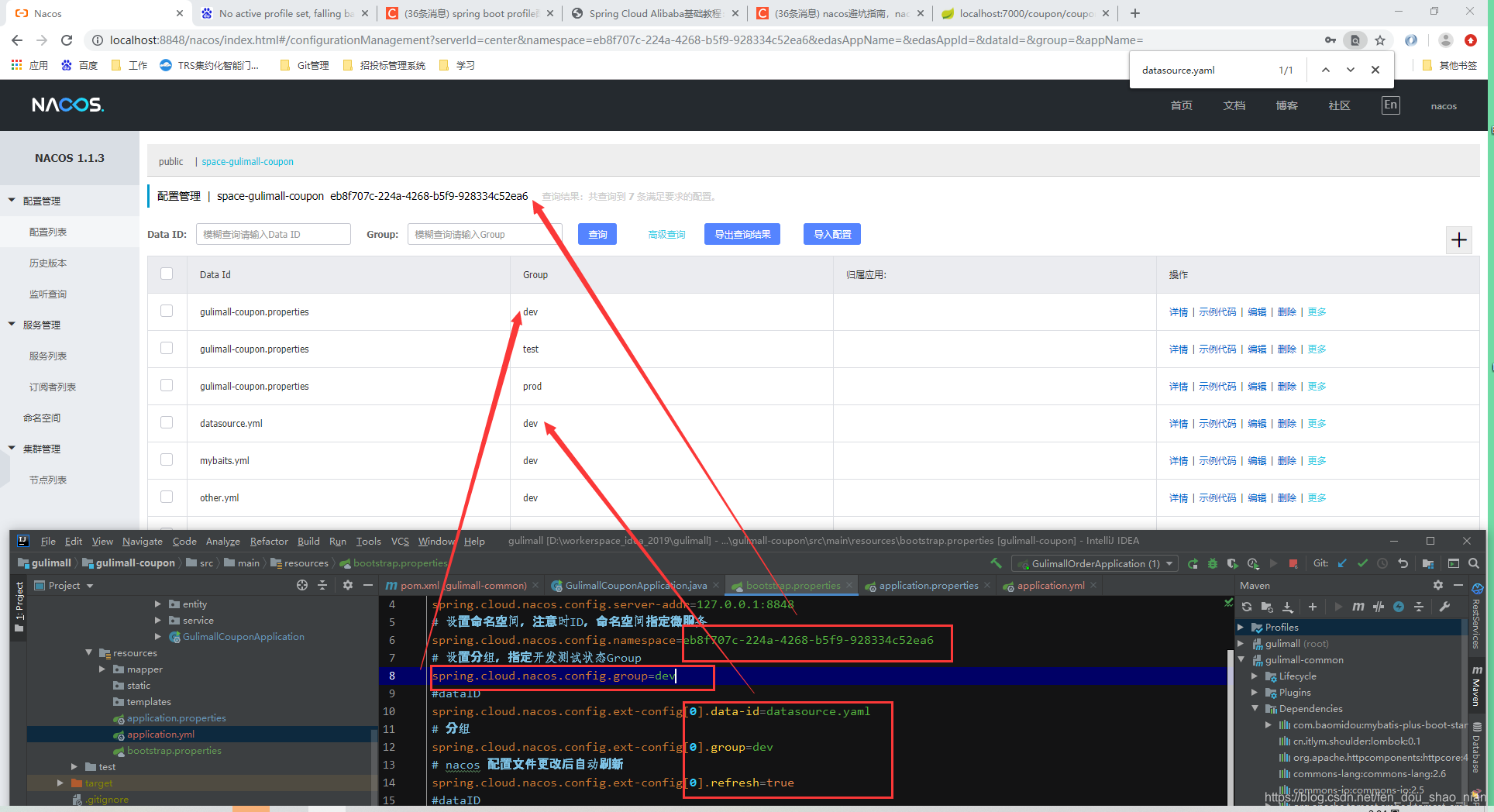Expand the entity folder in project tree
Viewport: 1494px width, 812px height.
(x=157, y=604)
